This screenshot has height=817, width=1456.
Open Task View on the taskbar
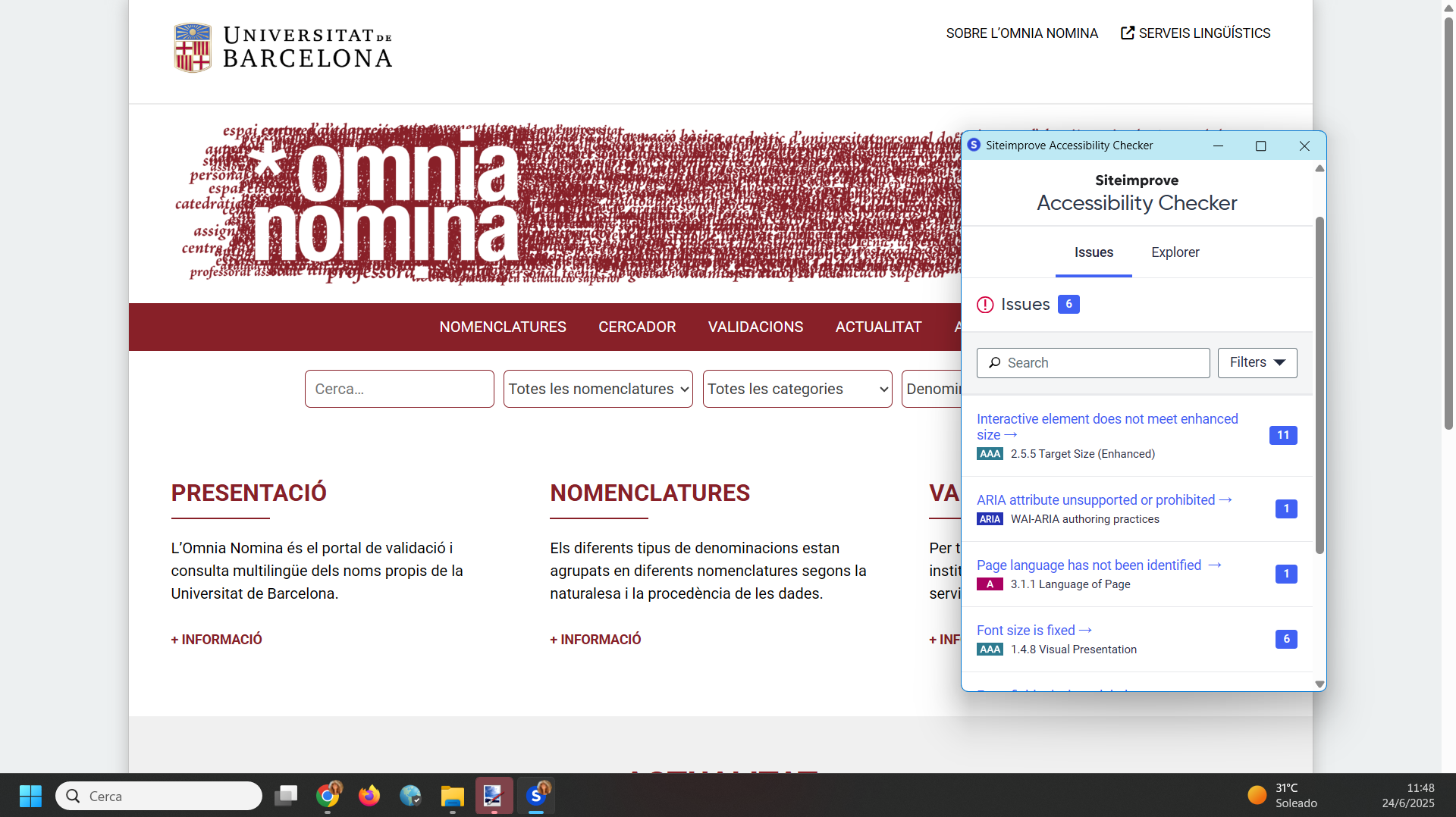[286, 796]
